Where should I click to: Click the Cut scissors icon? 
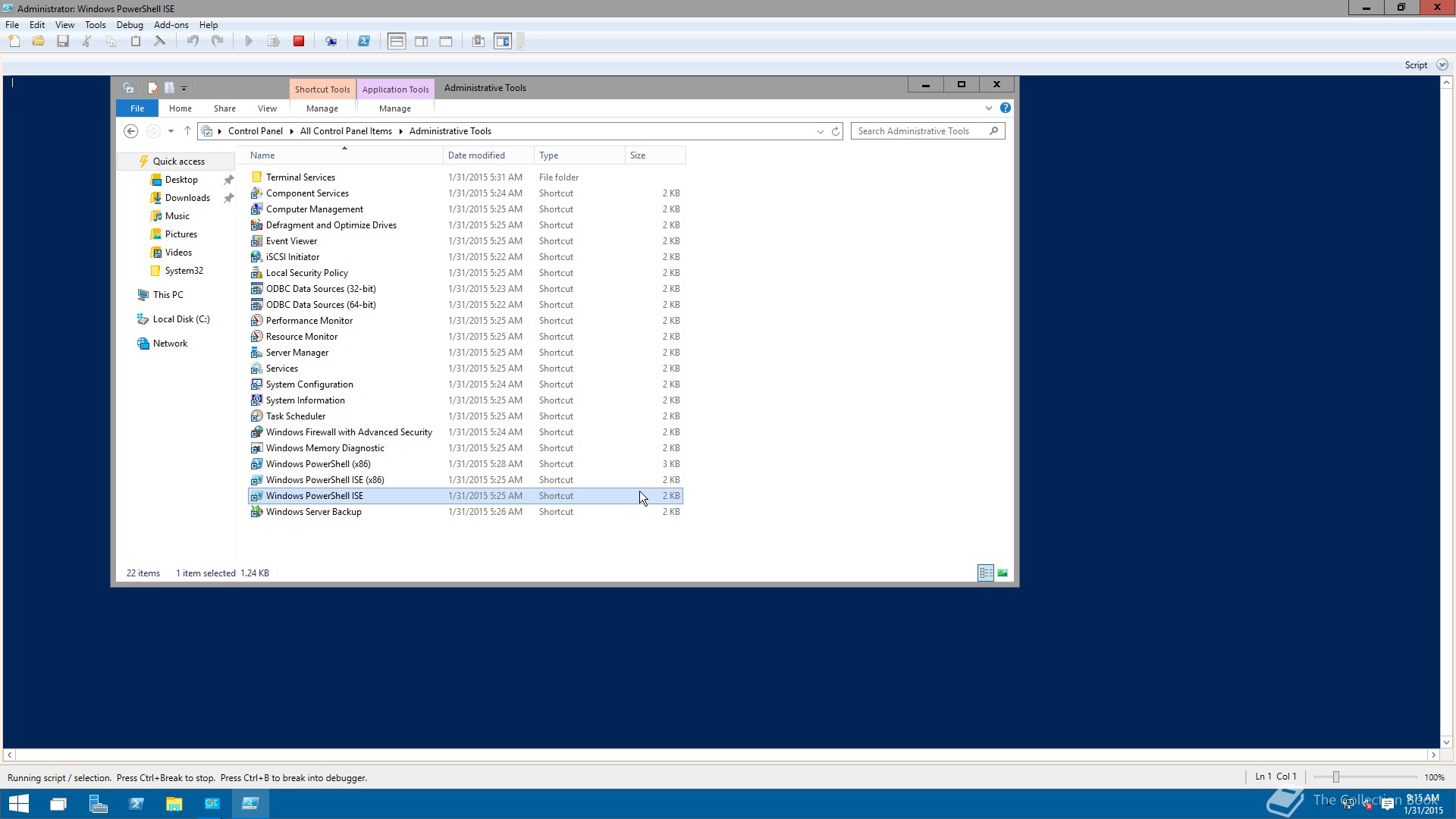click(x=87, y=41)
